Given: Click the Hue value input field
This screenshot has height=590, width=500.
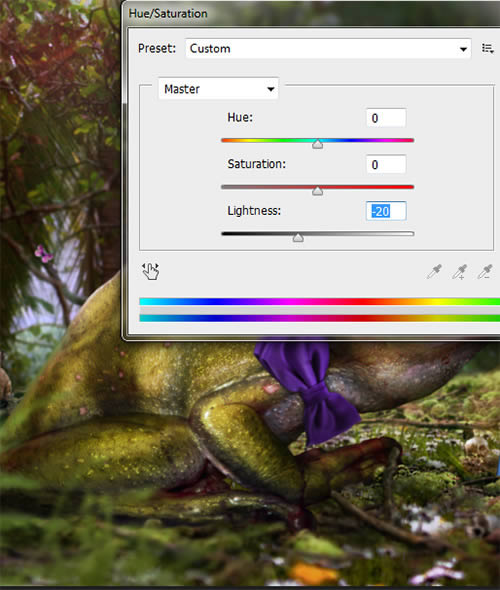Looking at the screenshot, I should coord(386,118).
